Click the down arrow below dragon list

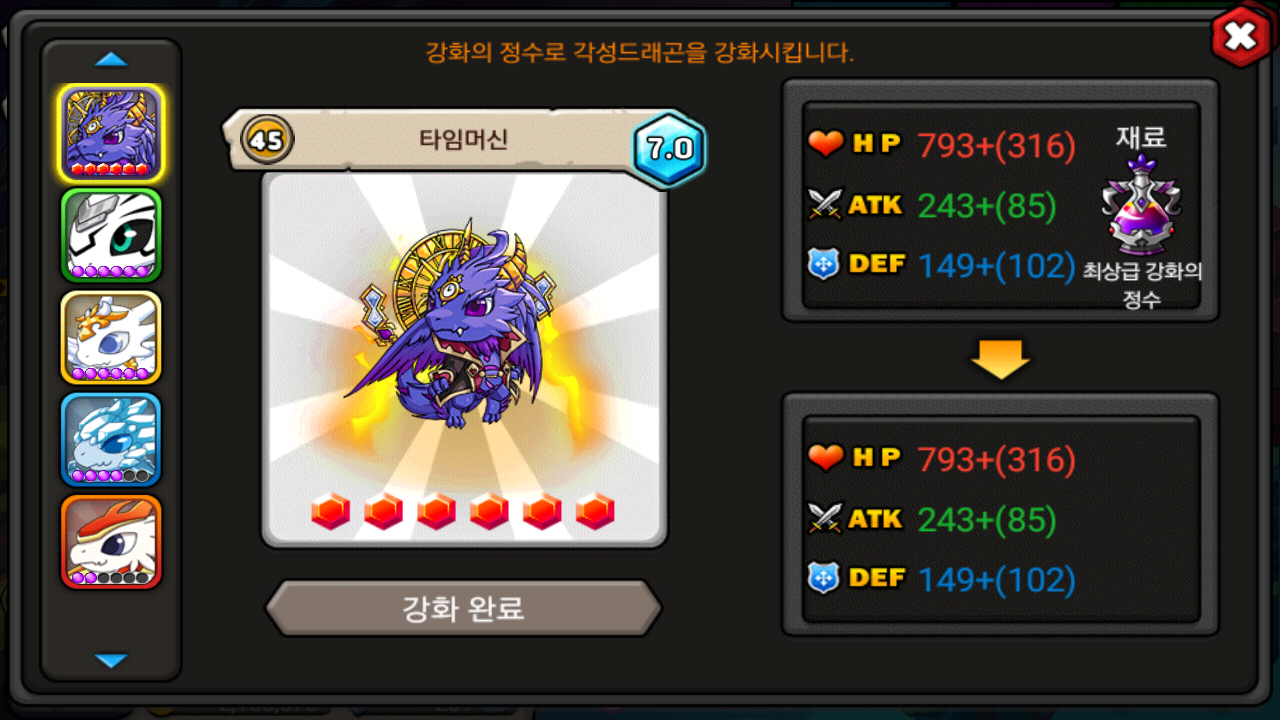(111, 660)
